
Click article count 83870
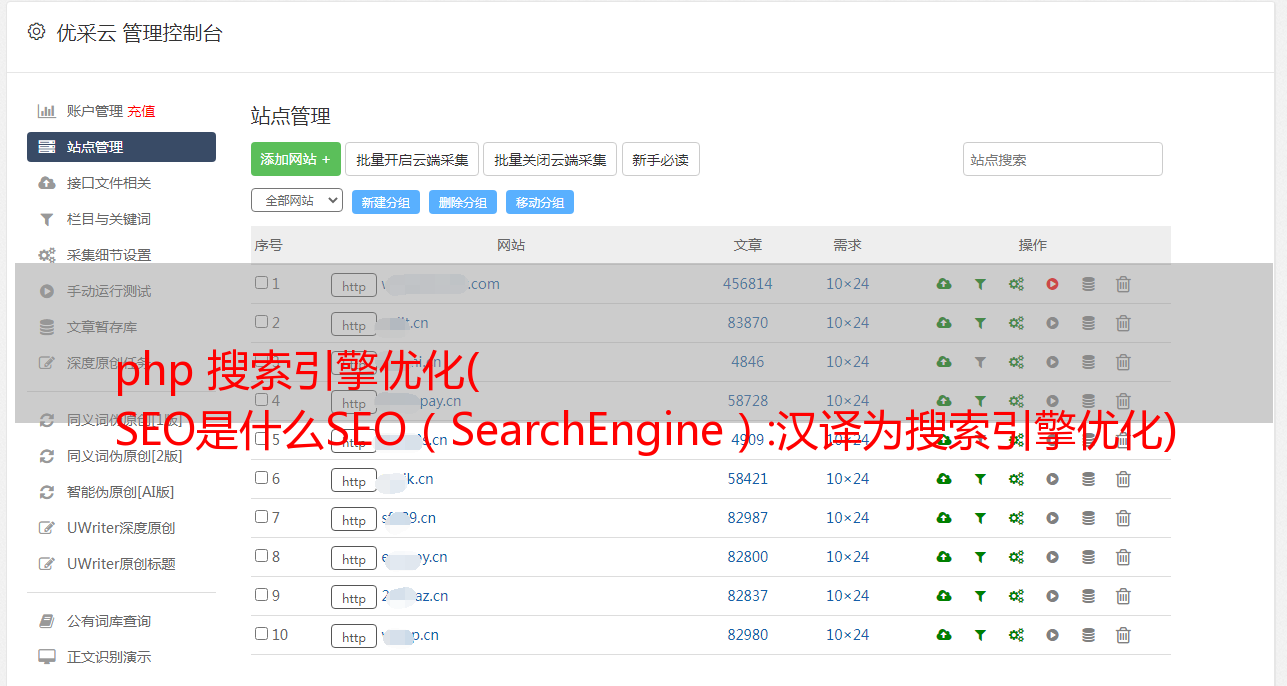pos(748,323)
